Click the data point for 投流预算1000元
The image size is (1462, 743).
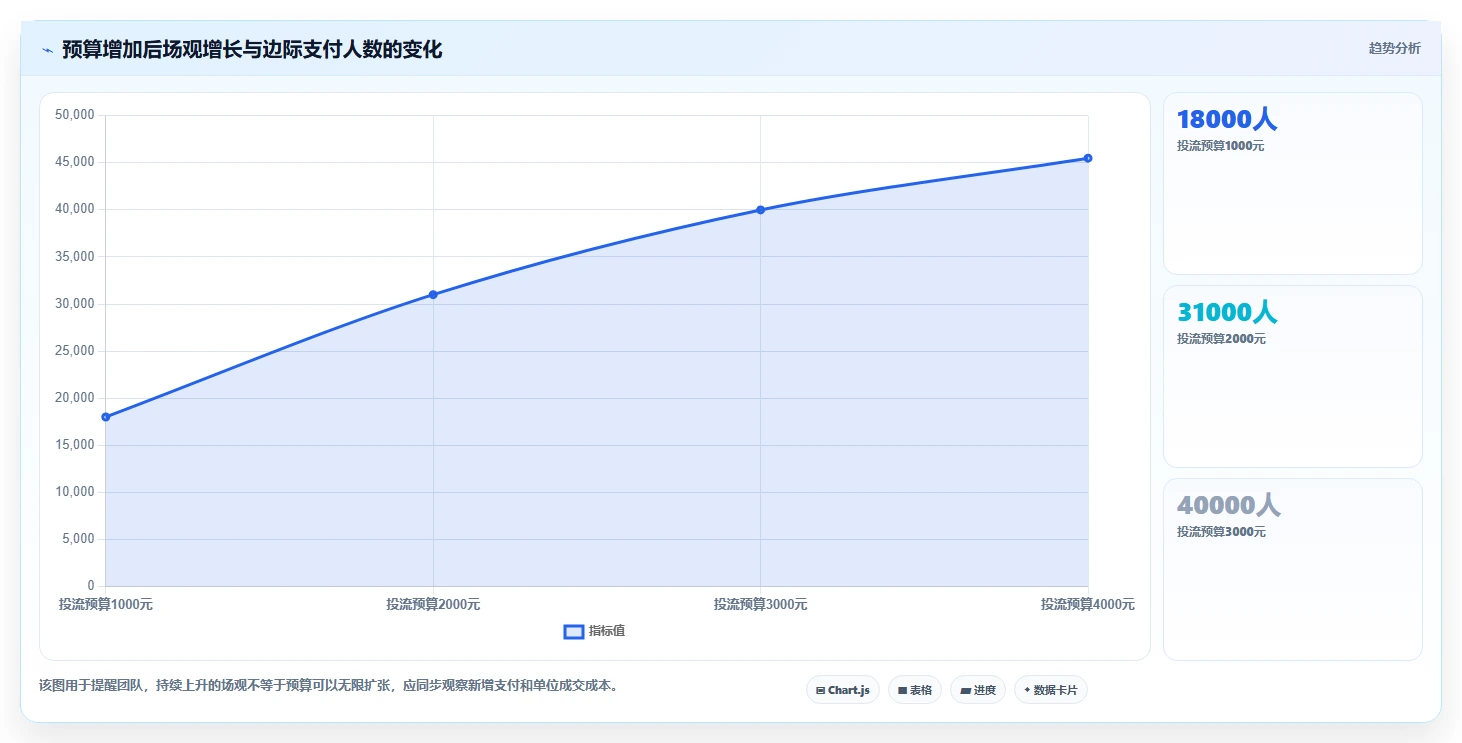[106, 417]
